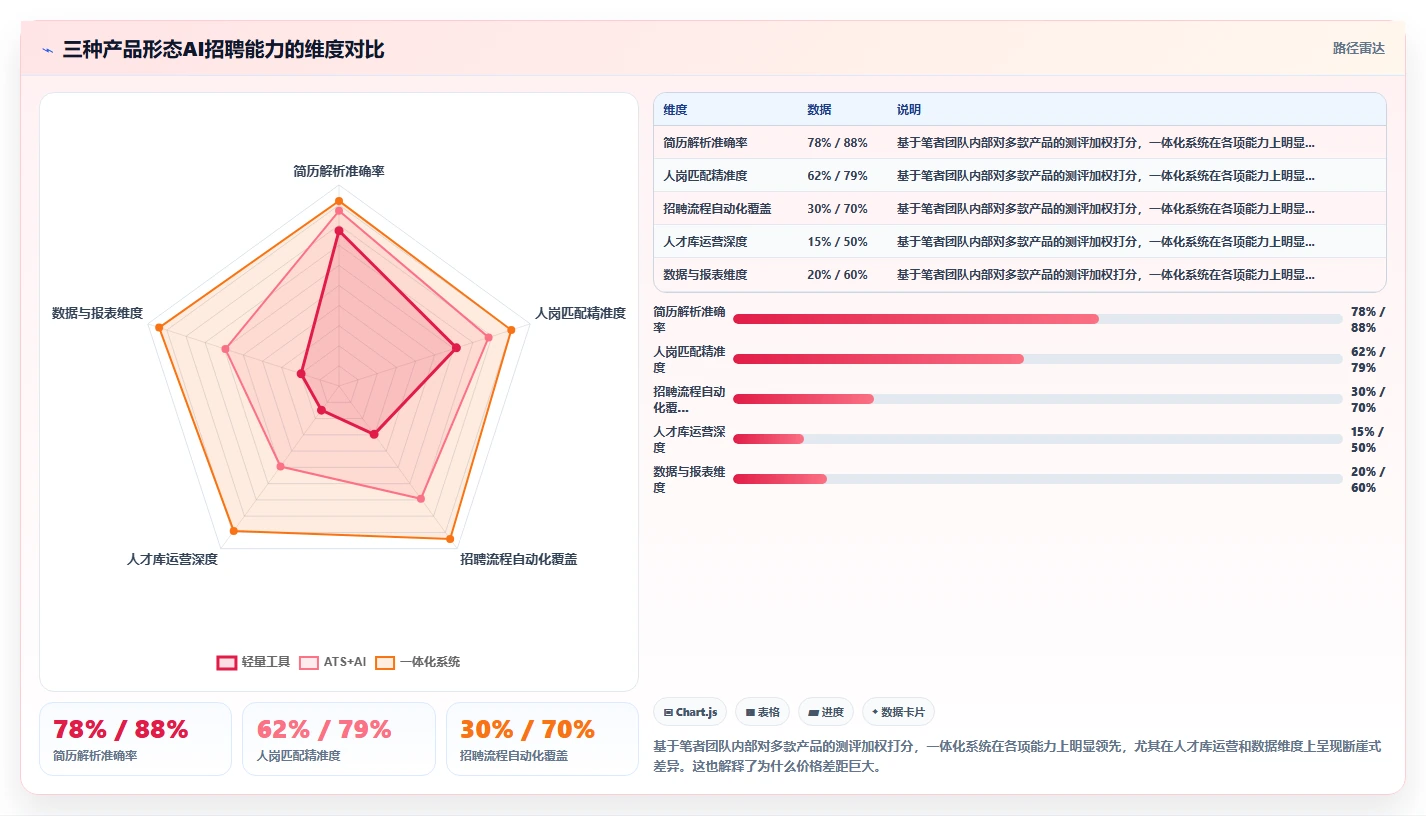The width and height of the screenshot is (1426, 816).
Task: Click the 一体化系统 legend label
Action: pyautogui.click(x=430, y=662)
